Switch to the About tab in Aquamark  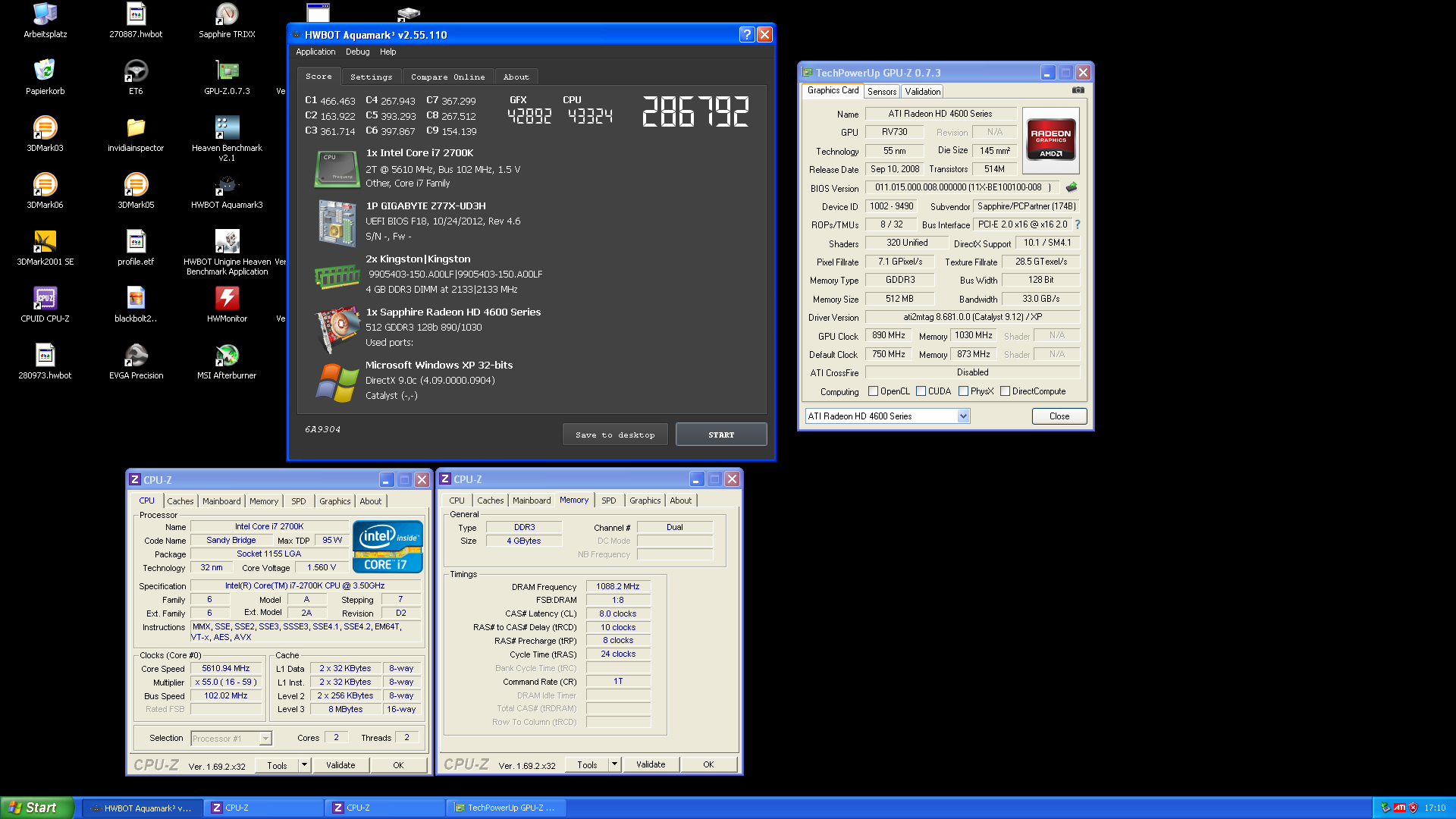(516, 77)
